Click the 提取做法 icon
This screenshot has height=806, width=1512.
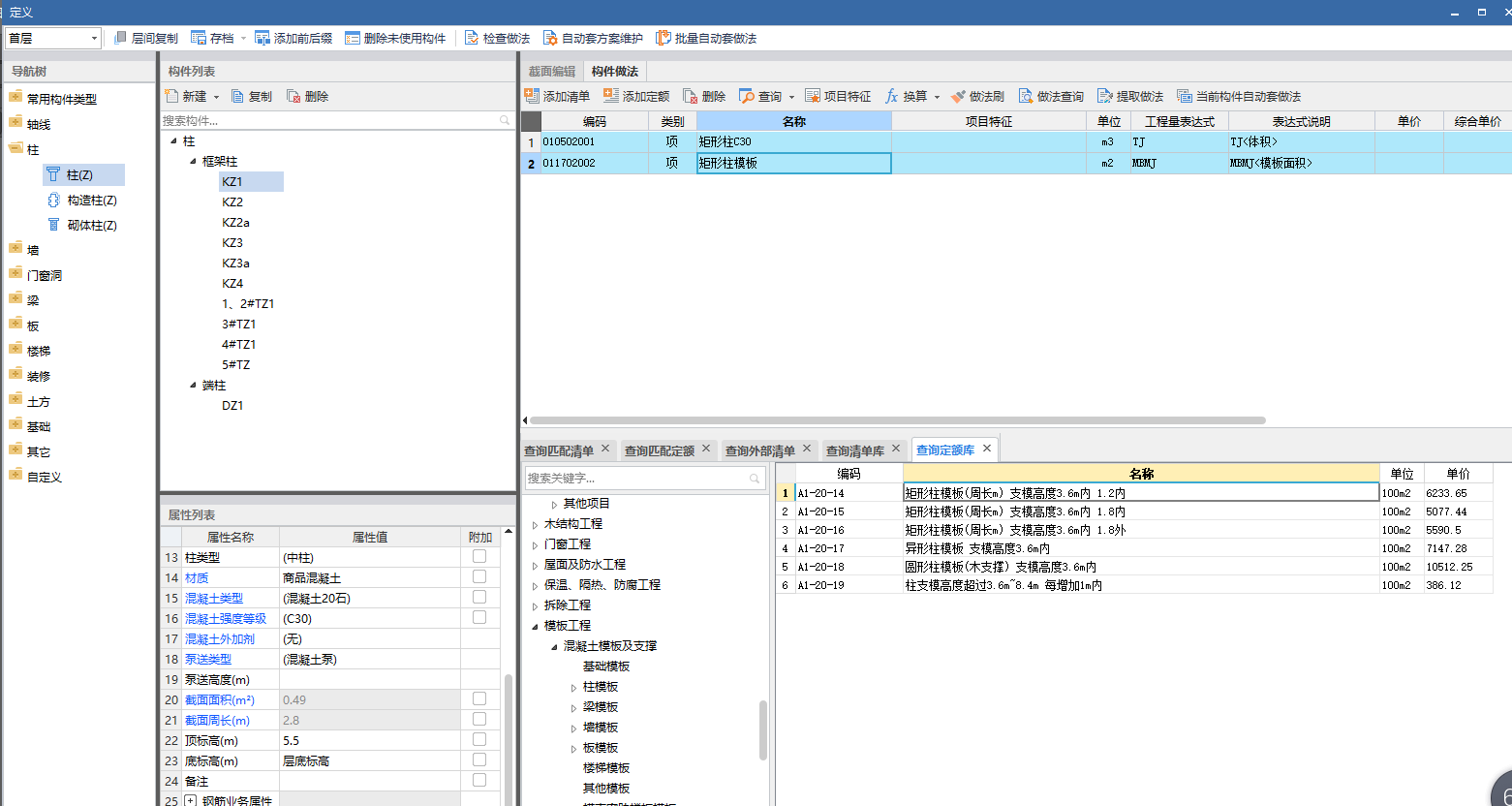[1105, 96]
